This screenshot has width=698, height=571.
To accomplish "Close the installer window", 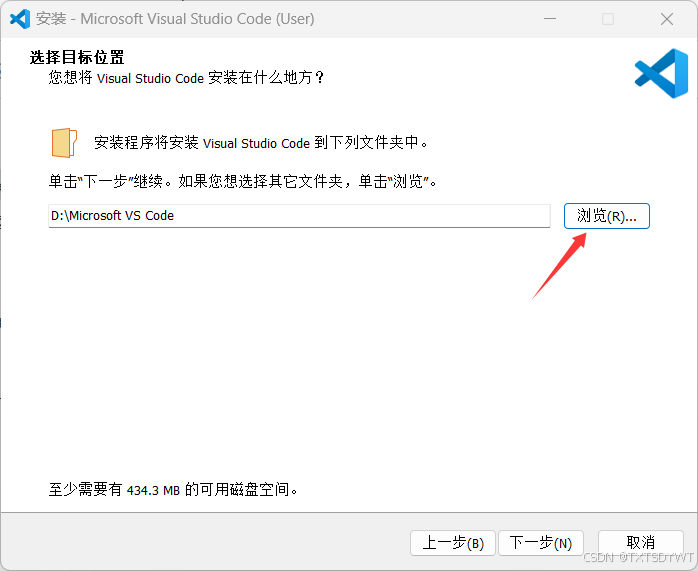I will tap(666, 19).
